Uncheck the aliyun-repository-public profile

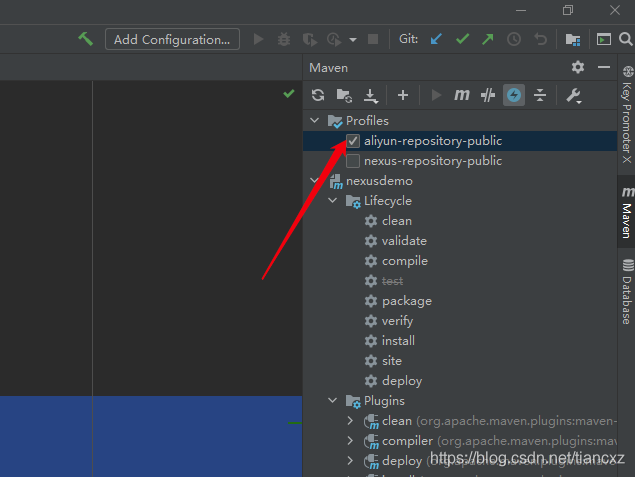353,141
